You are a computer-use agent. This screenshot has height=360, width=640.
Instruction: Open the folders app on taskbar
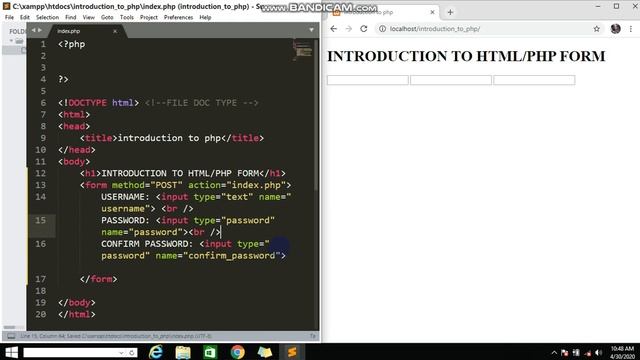(x=264, y=352)
